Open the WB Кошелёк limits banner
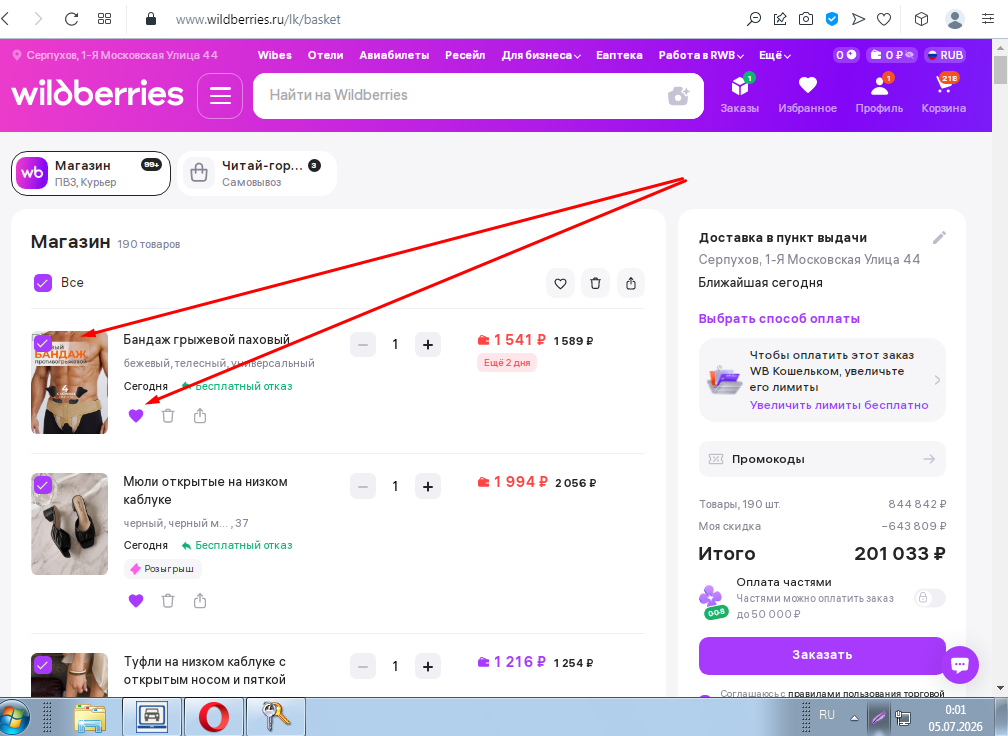The height and width of the screenshot is (736, 1008). (x=822, y=380)
